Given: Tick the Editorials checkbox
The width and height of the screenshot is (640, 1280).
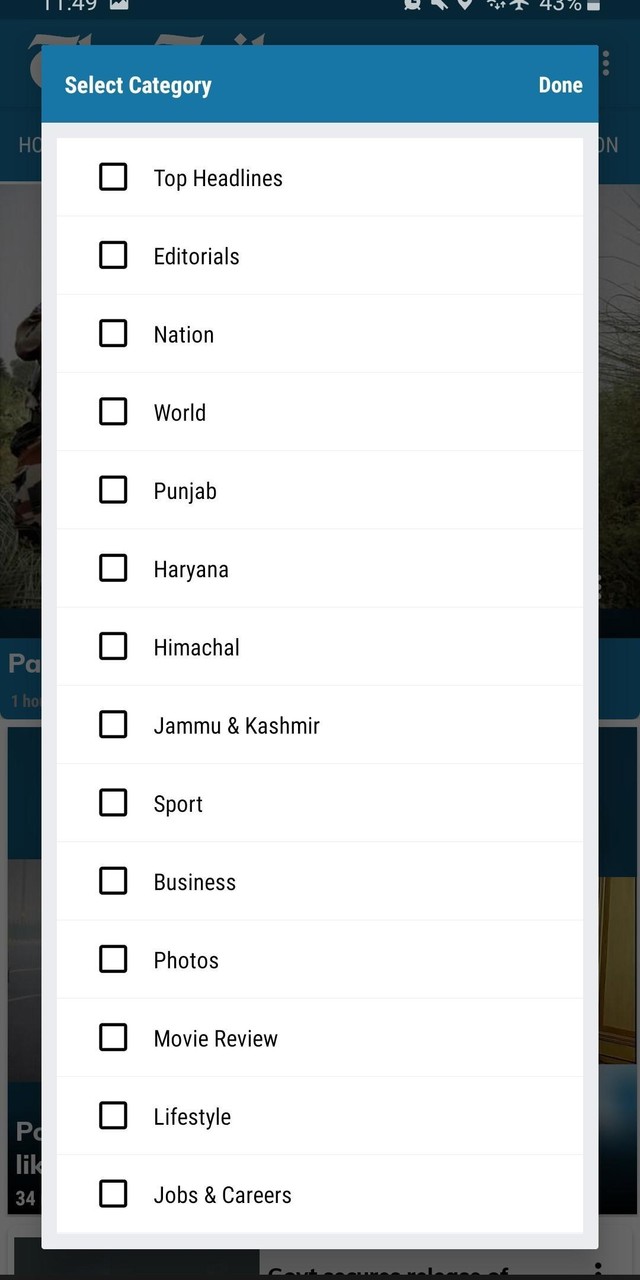Looking at the screenshot, I should pos(113,255).
